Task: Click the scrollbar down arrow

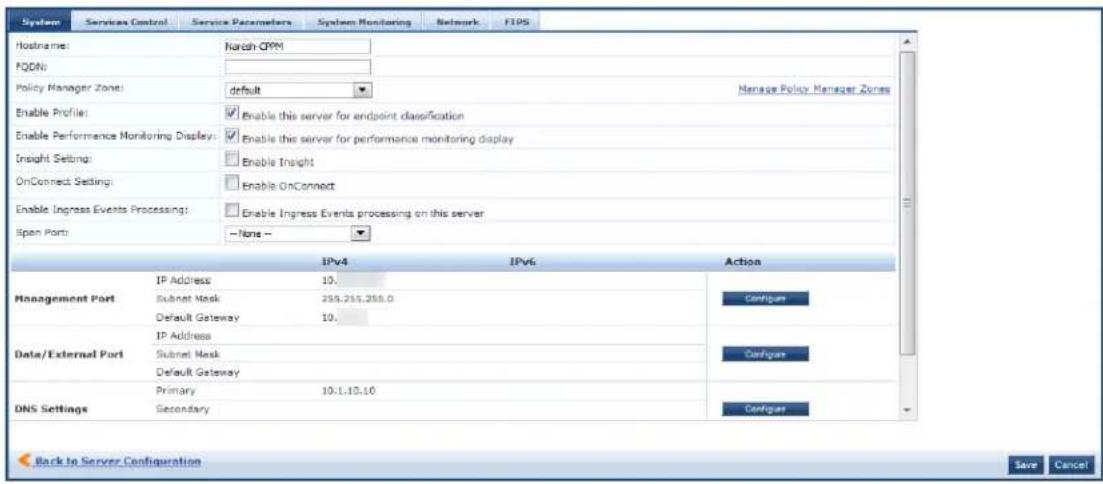Action: click(907, 409)
